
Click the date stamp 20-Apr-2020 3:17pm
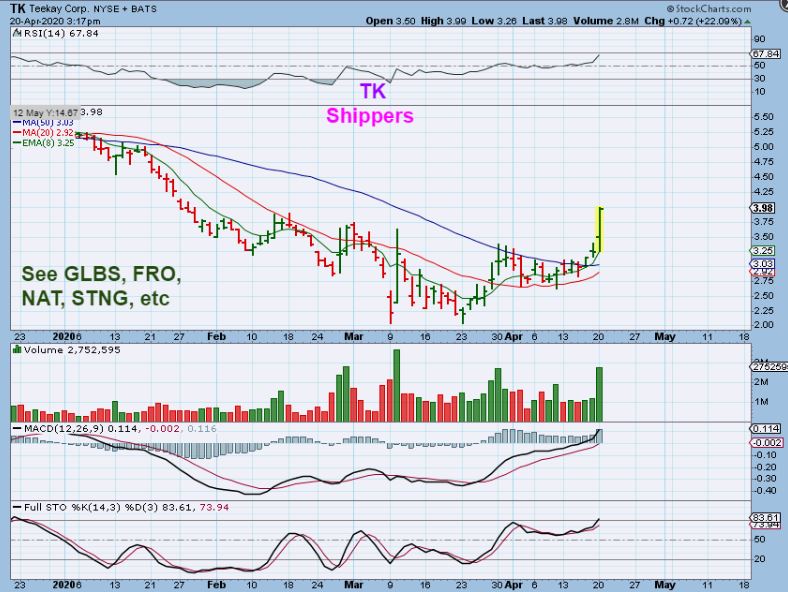(x=55, y=21)
